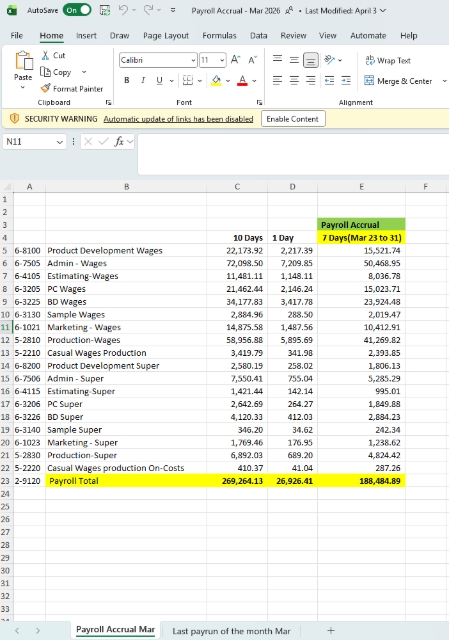This screenshot has height=640, width=449.
Task: Click the Enable Content button
Action: click(293, 119)
